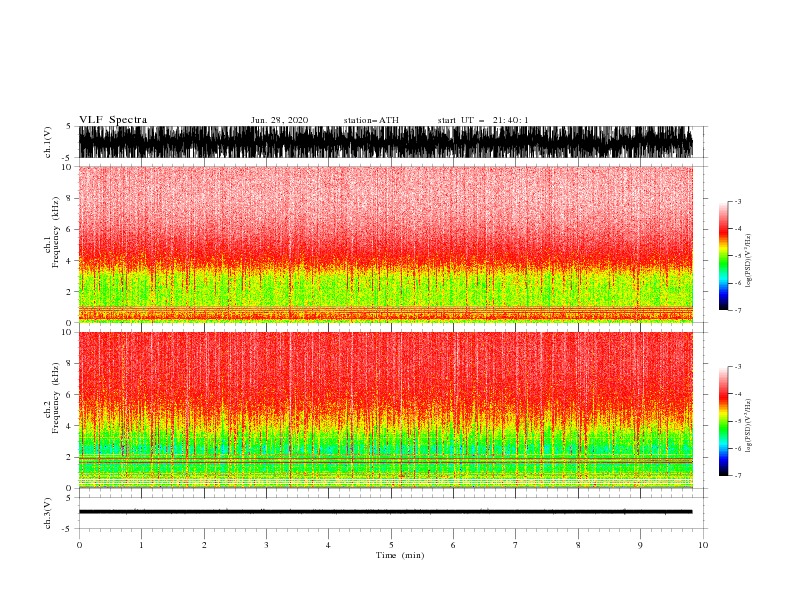Image resolution: width=792 pixels, height=612 pixels.
Task: Click the "start UT = 21:40: 1" text
Action: click(x=483, y=120)
